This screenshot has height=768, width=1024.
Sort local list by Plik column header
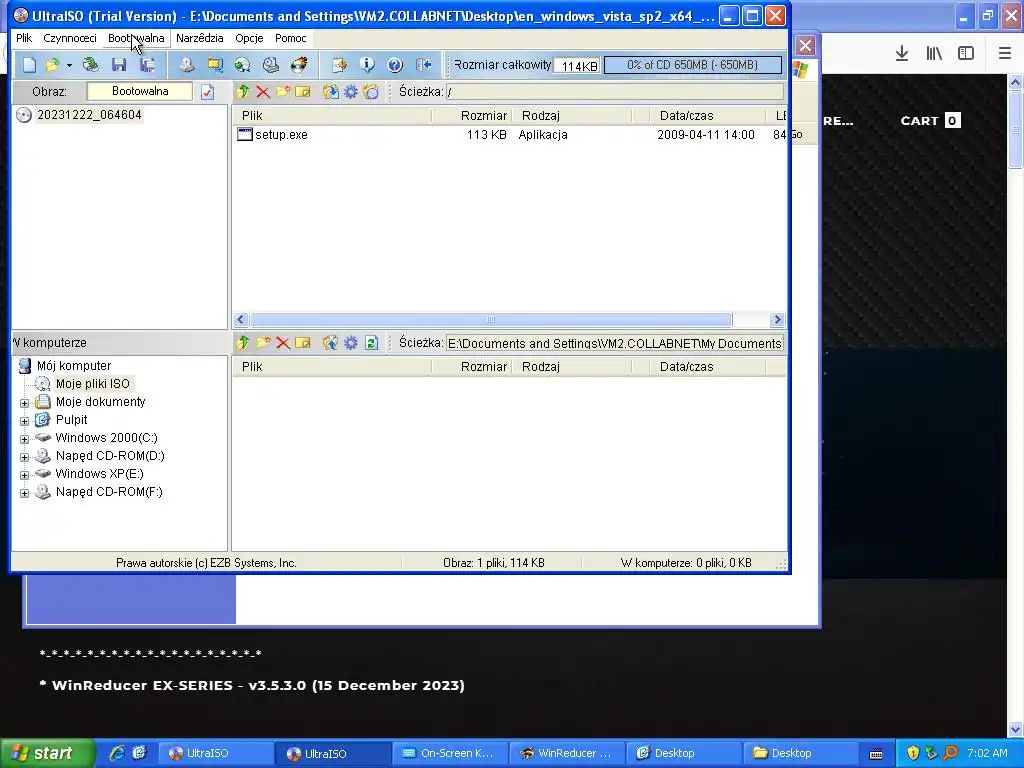tap(332, 367)
